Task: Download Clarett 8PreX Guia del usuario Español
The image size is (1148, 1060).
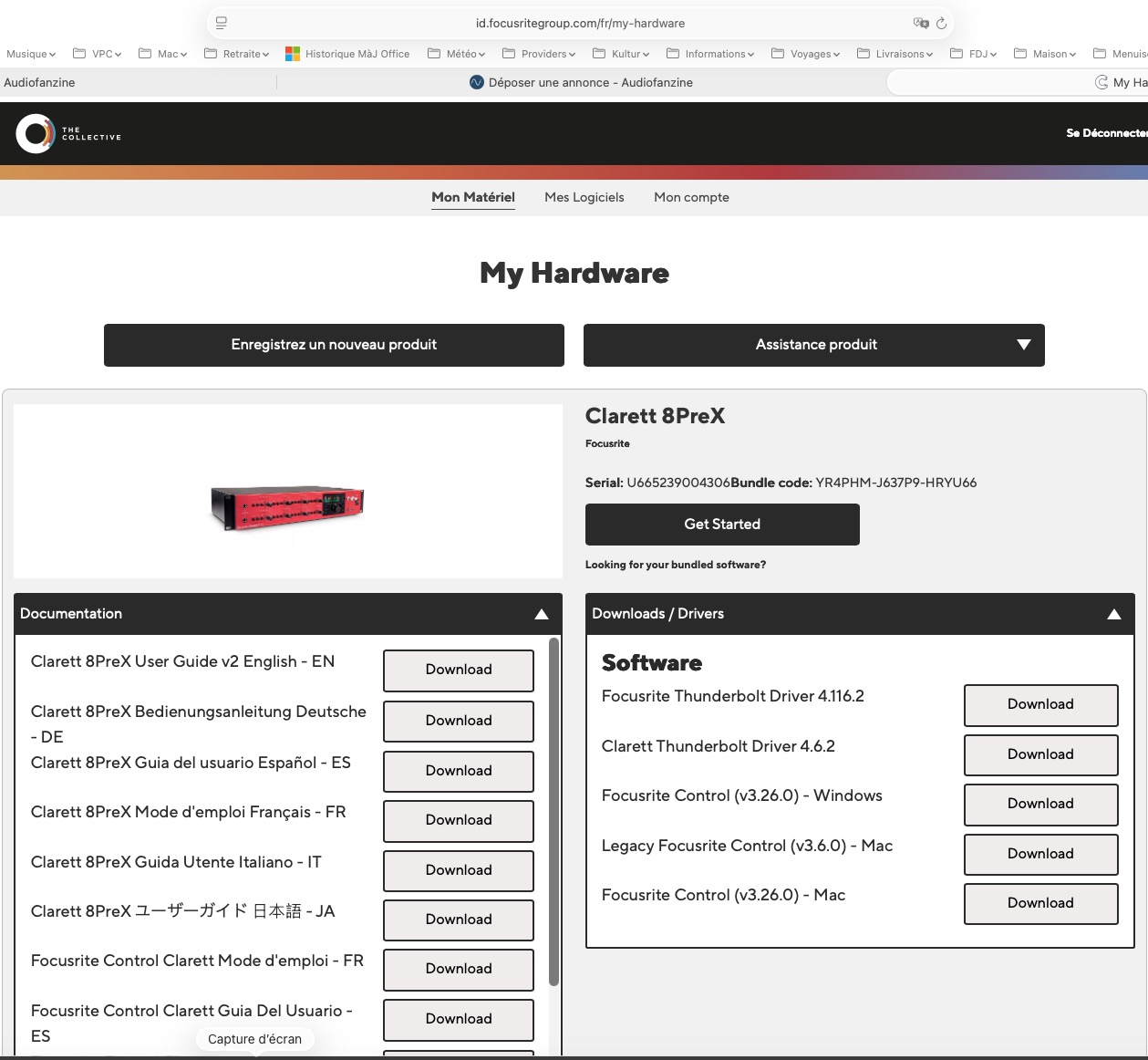Action: (x=459, y=772)
